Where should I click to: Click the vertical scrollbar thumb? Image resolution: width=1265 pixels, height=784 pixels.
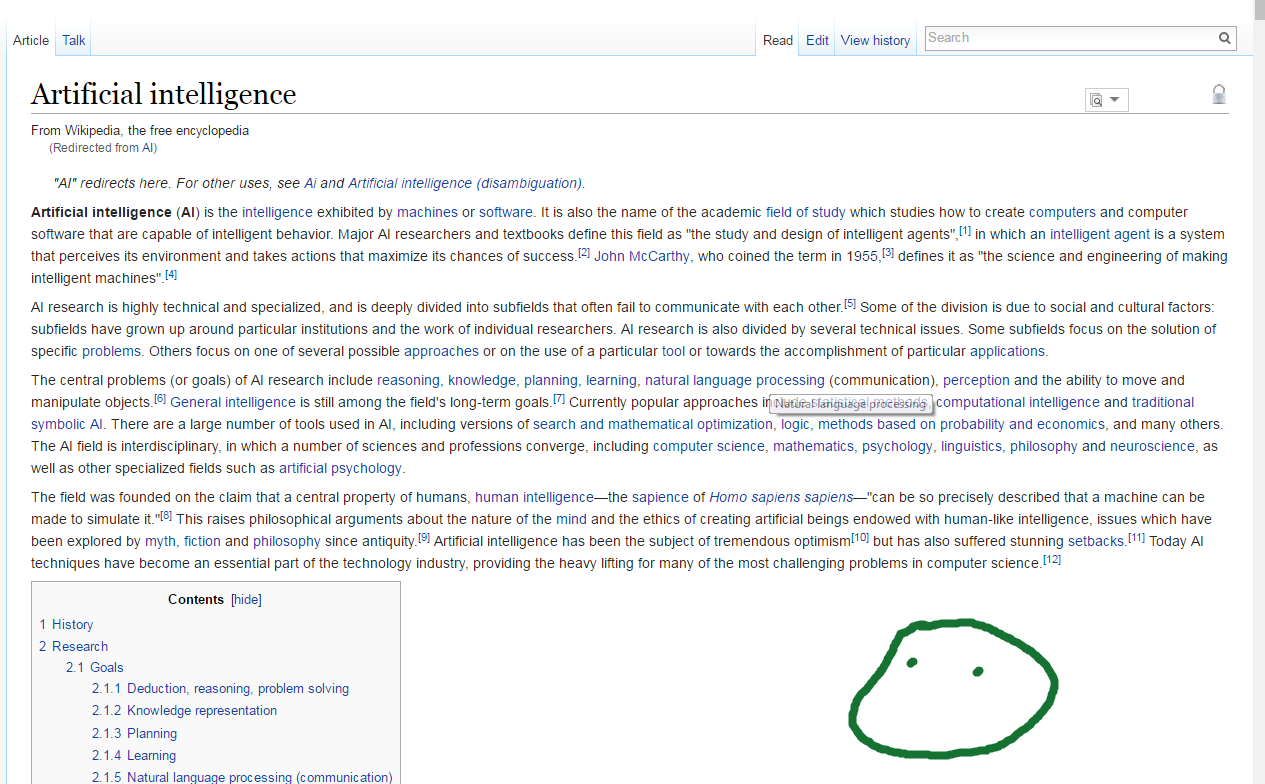[1258, 12]
